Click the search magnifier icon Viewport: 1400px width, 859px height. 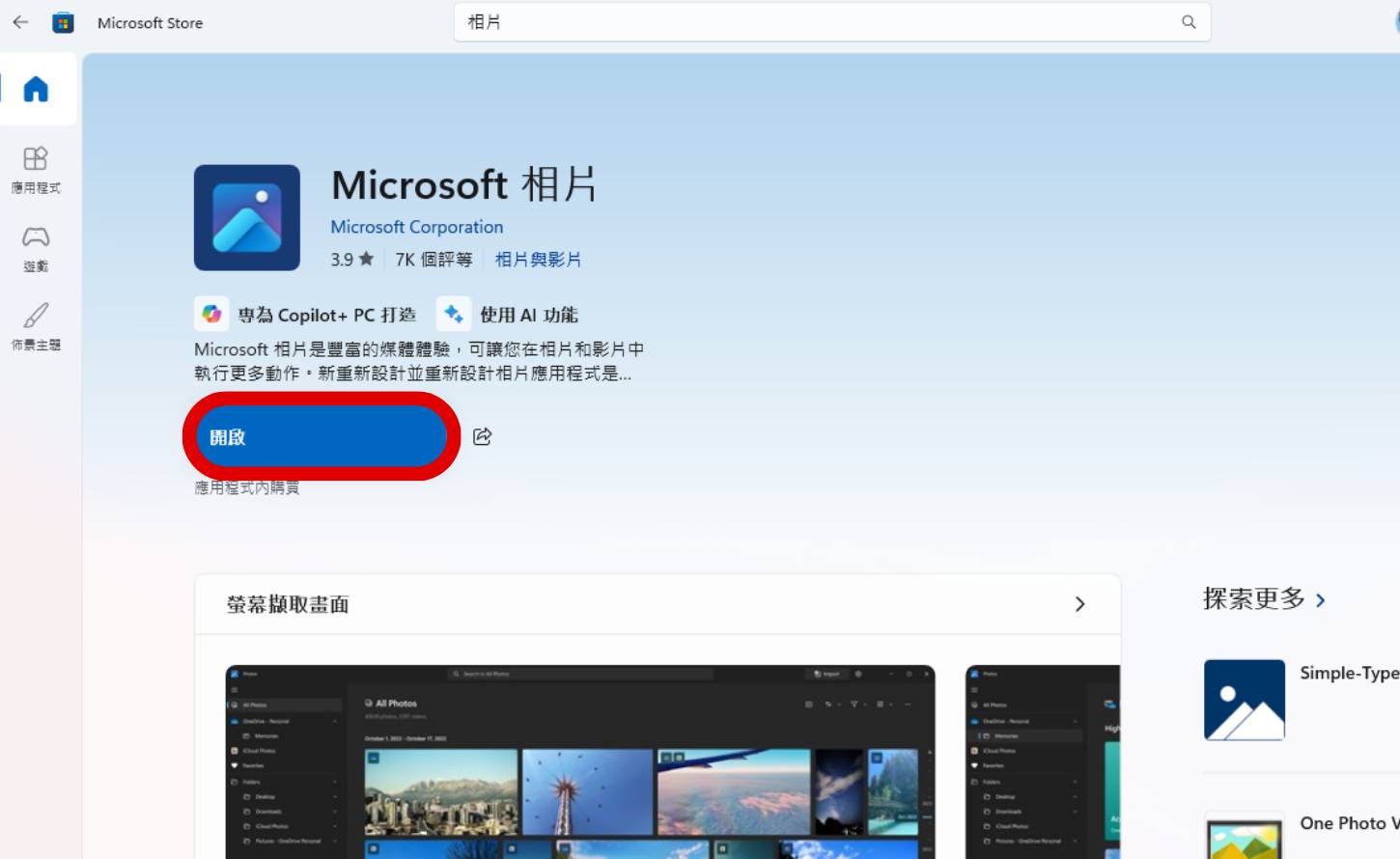pyautogui.click(x=1189, y=22)
